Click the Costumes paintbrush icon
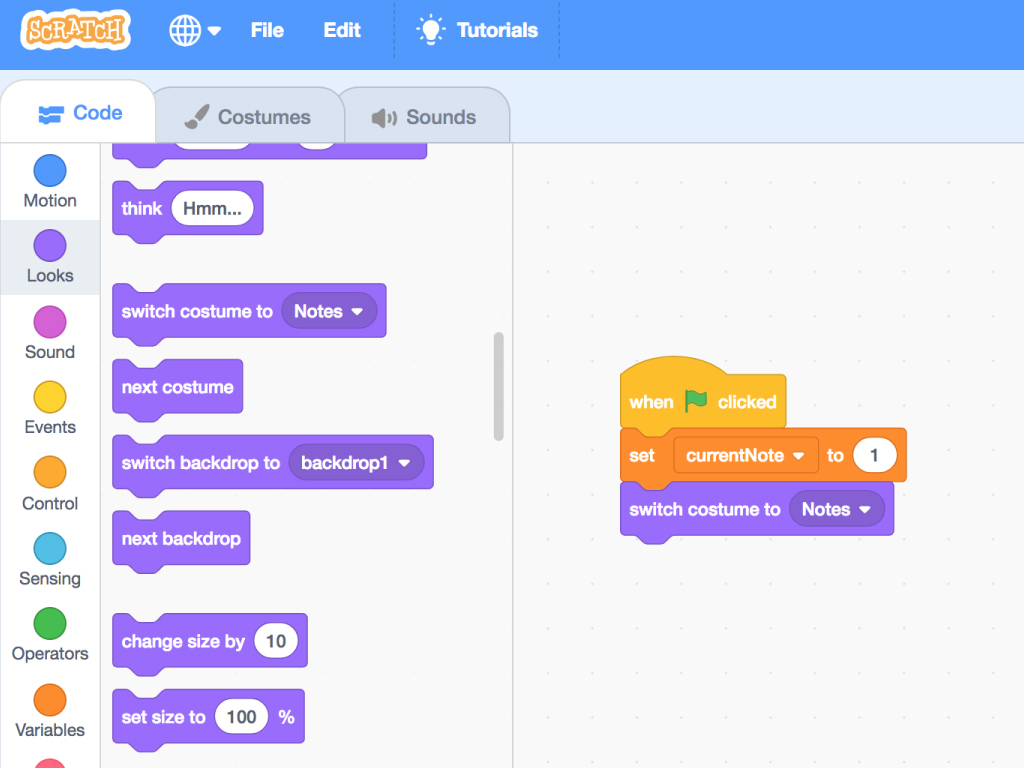The height and width of the screenshot is (768, 1024). pos(197,117)
